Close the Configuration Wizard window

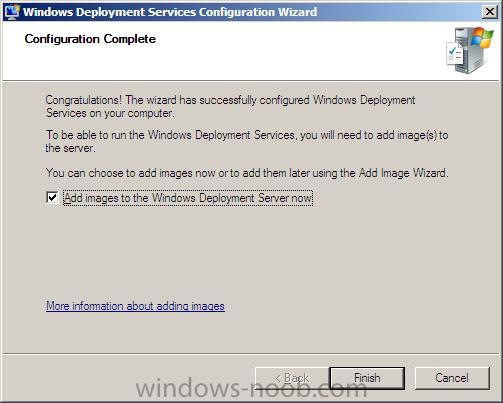(x=489, y=12)
